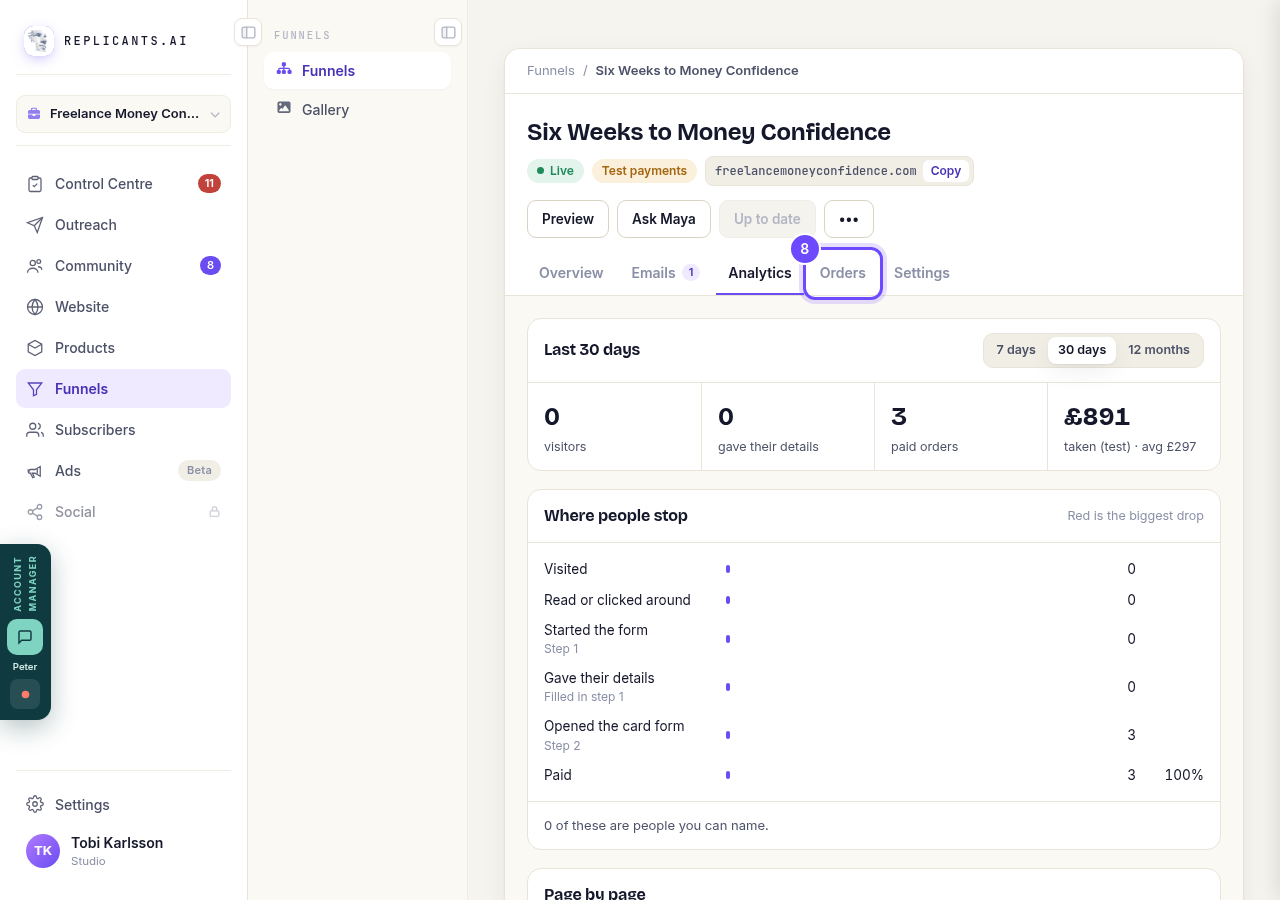Click the Live status badge
The height and width of the screenshot is (900, 1280).
pos(555,171)
